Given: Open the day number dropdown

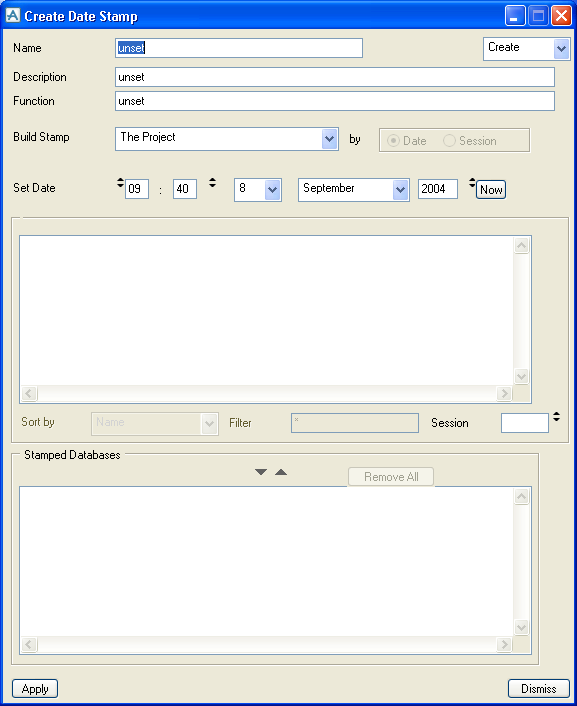Looking at the screenshot, I should click(273, 190).
